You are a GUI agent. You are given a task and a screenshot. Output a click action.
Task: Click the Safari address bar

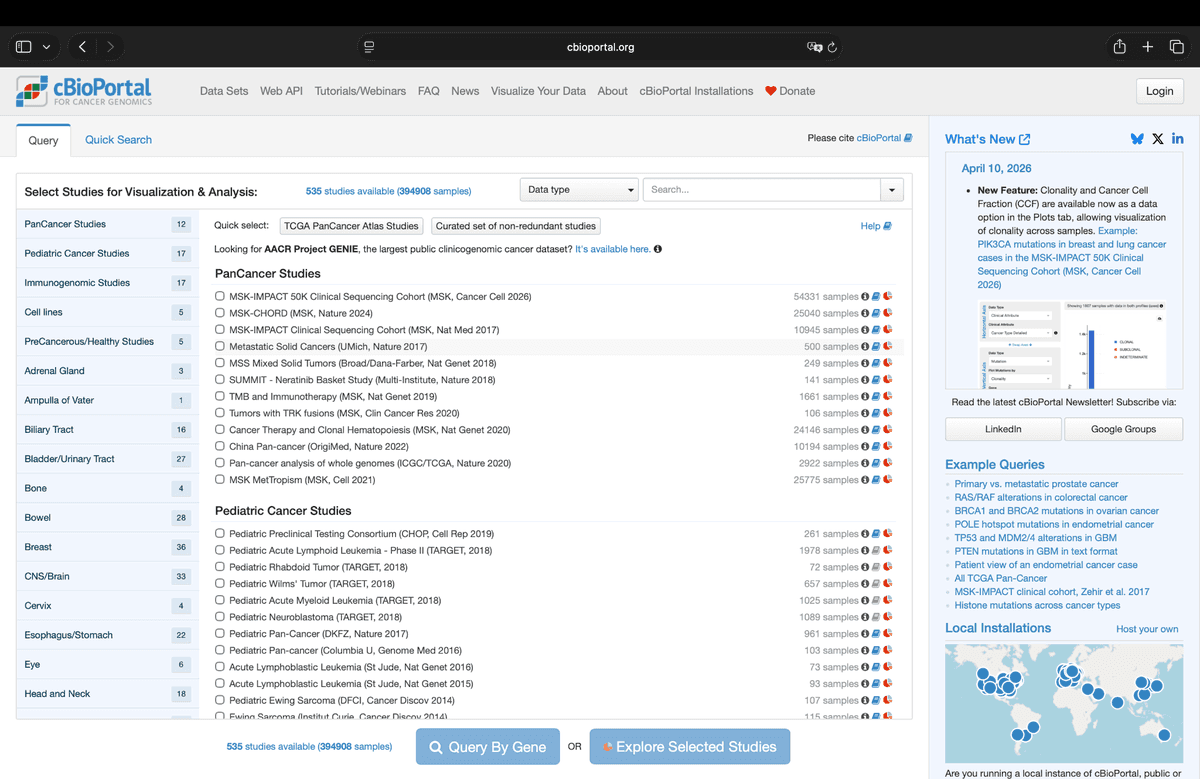(600, 47)
